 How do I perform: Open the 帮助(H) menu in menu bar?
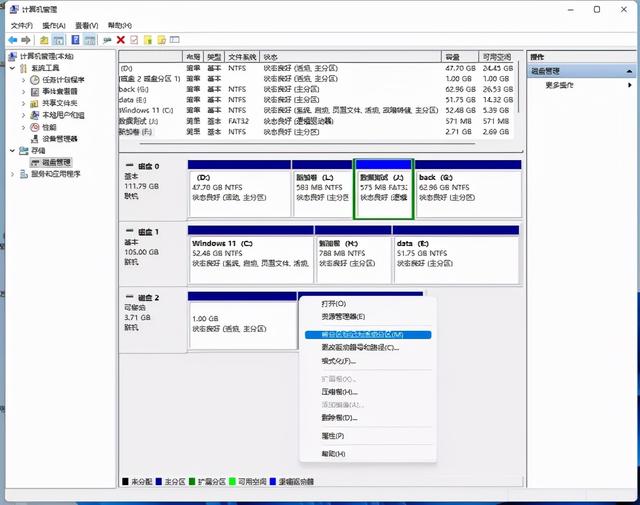(120, 25)
